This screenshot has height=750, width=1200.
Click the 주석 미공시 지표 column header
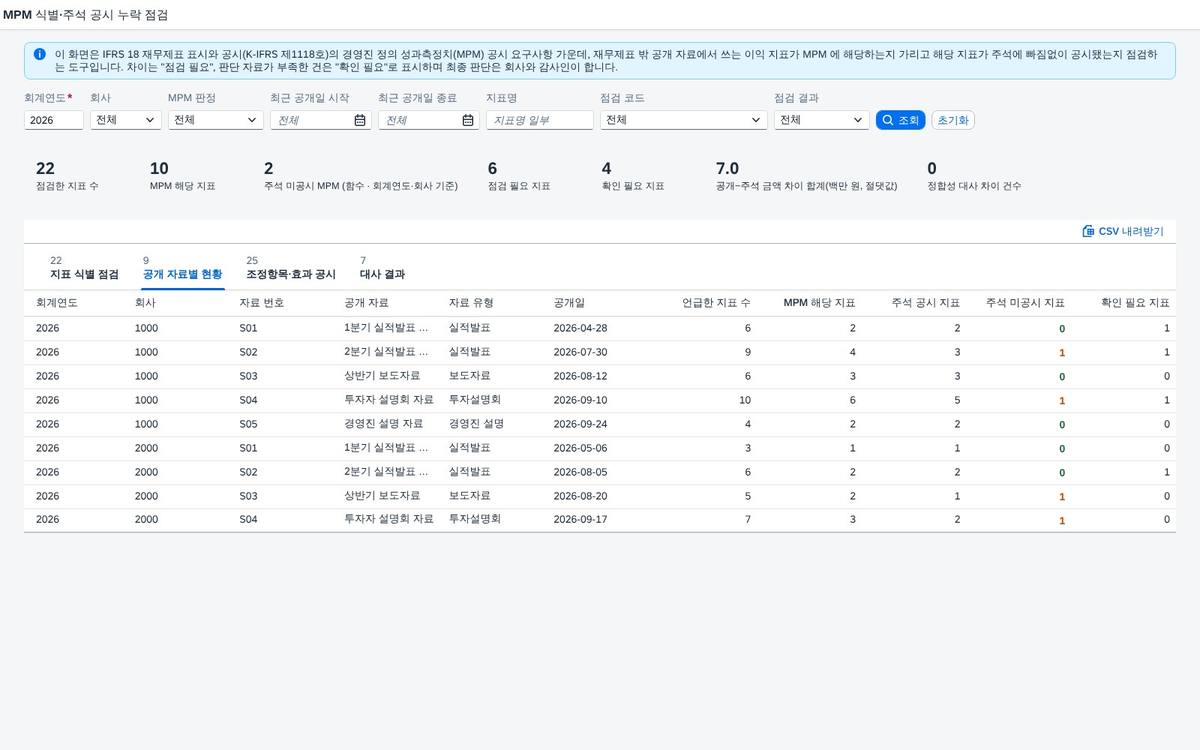tap(1025, 303)
